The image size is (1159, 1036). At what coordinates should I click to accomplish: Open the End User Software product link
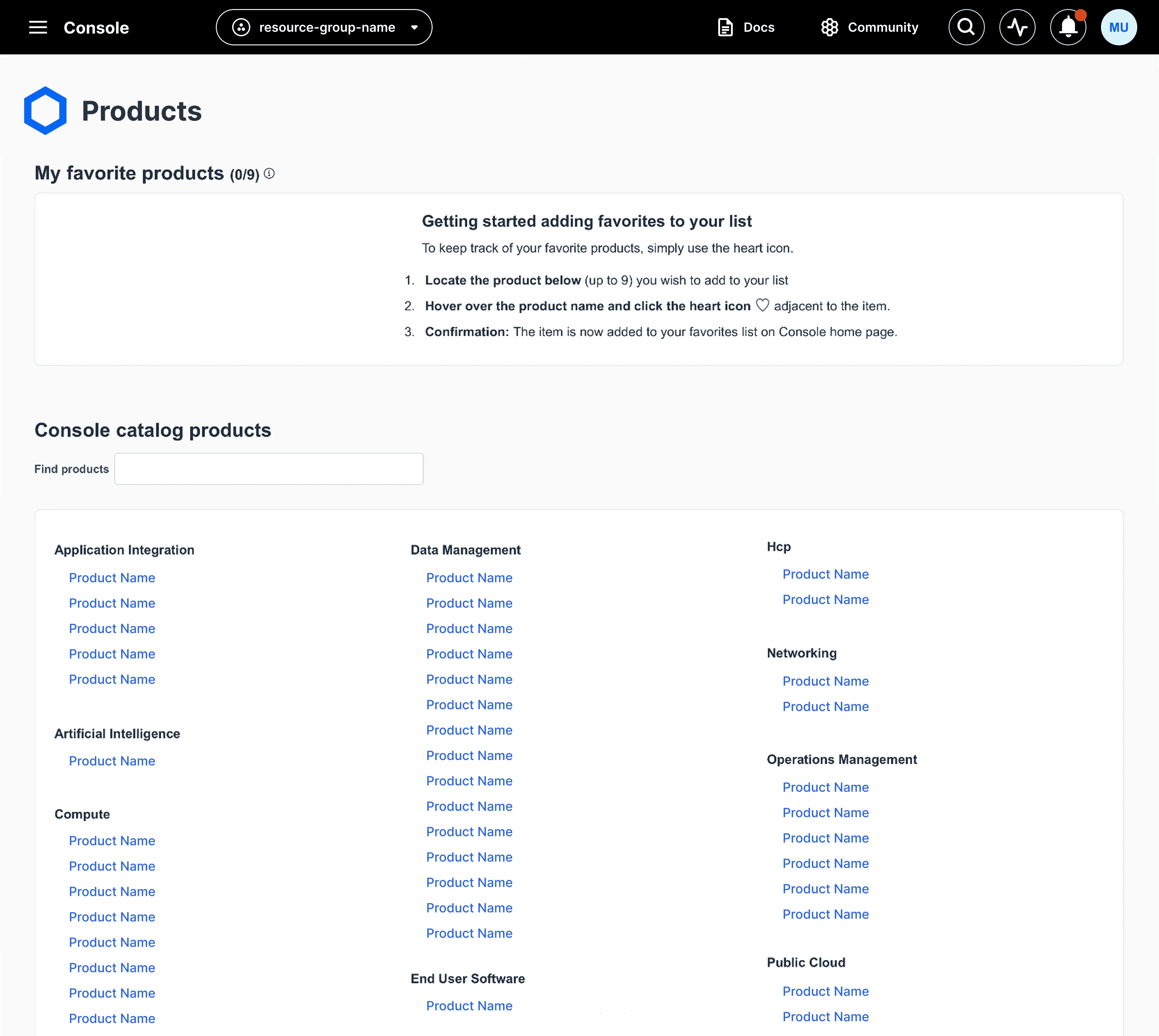pyautogui.click(x=469, y=1006)
